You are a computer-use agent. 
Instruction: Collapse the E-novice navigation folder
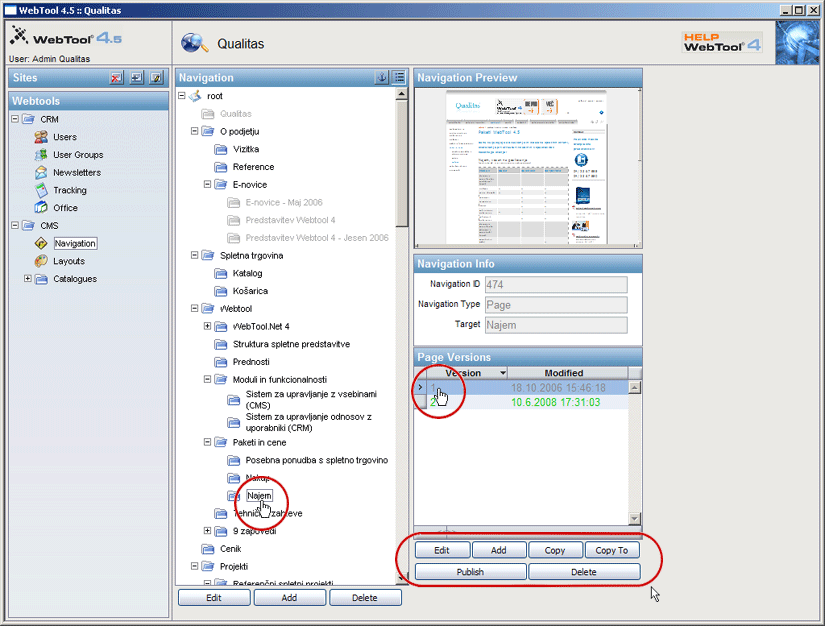pos(207,185)
